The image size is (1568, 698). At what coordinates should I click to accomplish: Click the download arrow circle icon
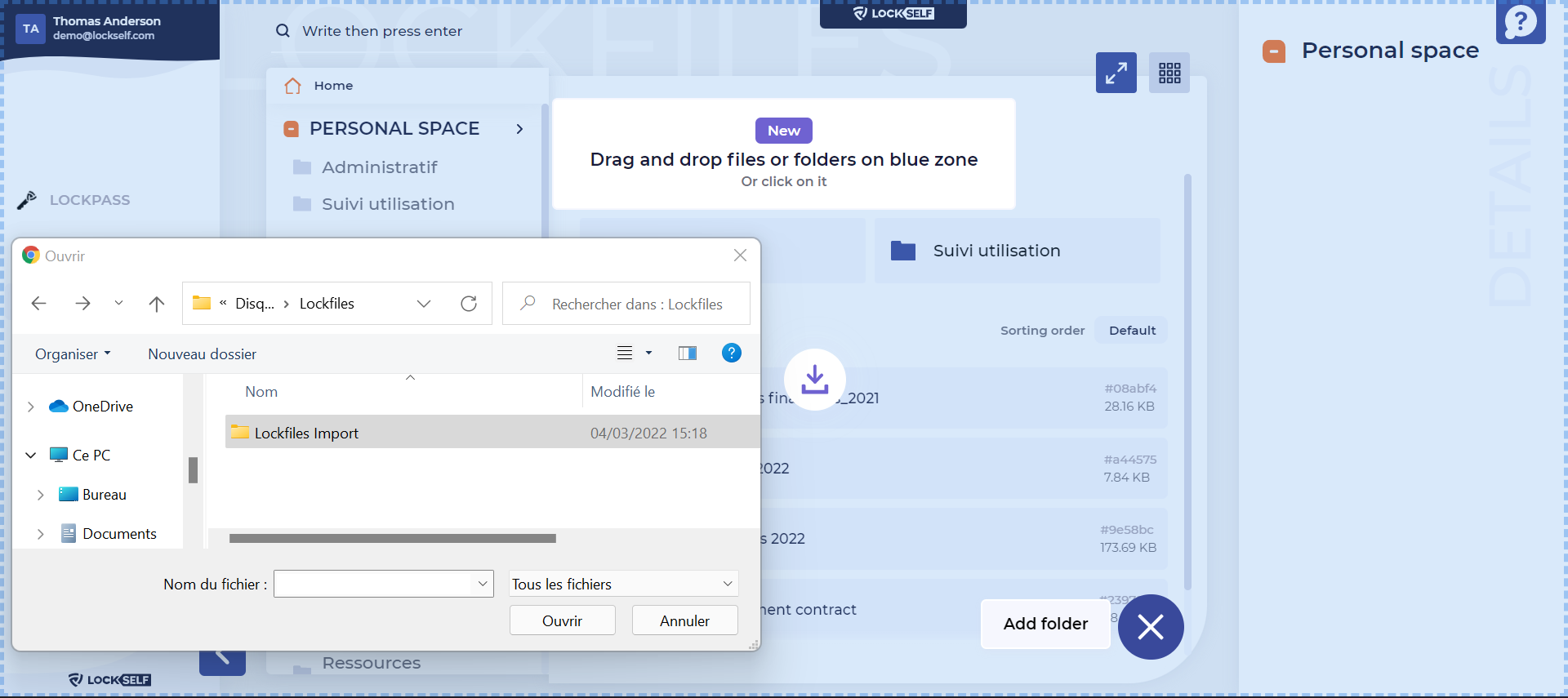(x=814, y=380)
